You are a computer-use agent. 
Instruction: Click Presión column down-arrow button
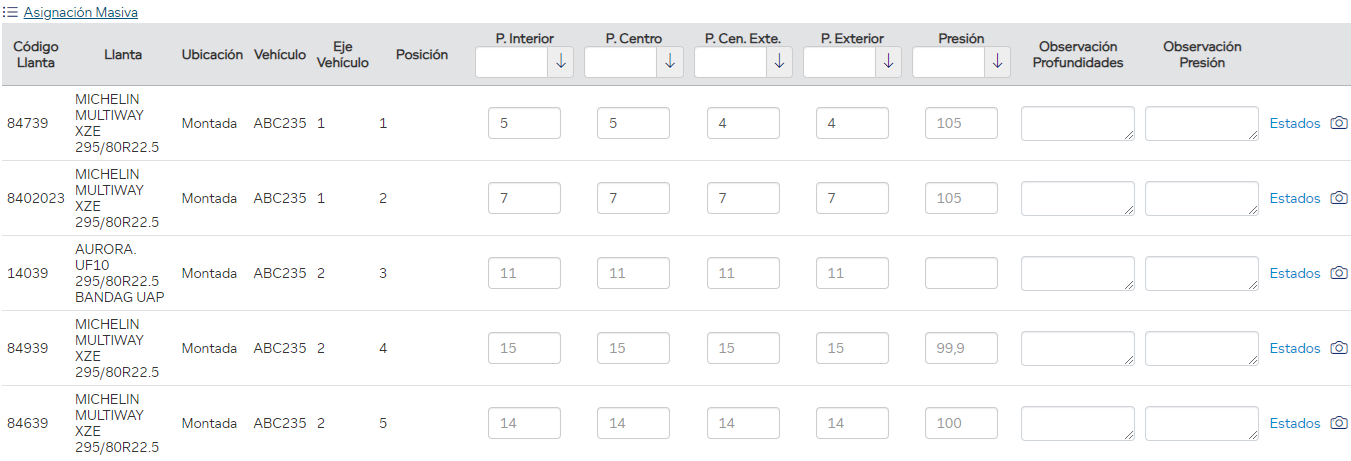pos(997,62)
